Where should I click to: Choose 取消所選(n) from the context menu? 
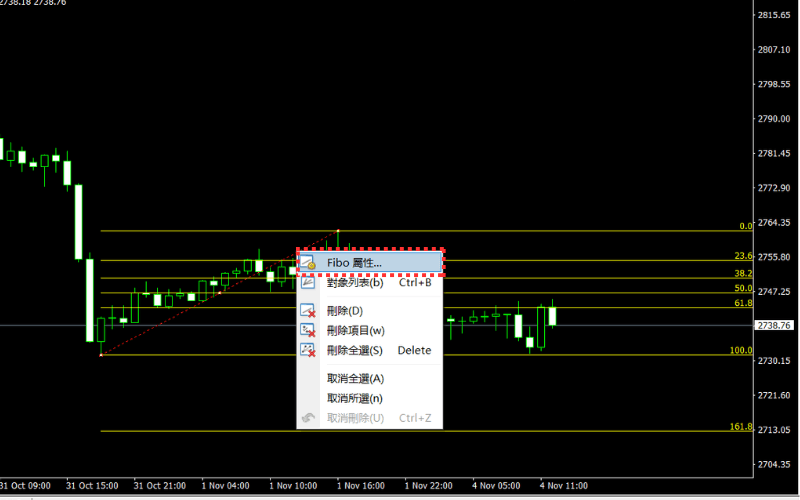(x=355, y=398)
